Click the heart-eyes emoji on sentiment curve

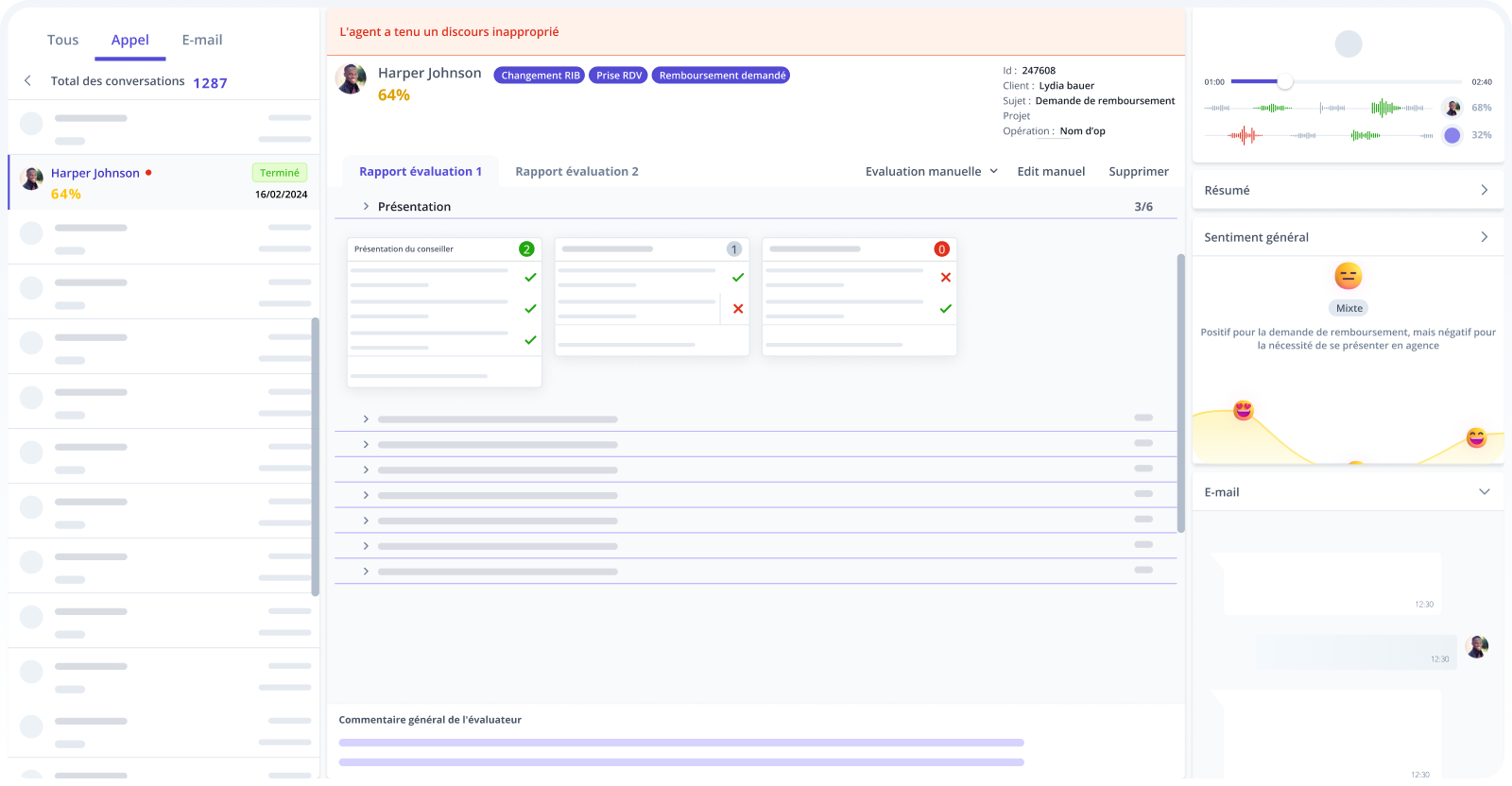pyautogui.click(x=1243, y=410)
